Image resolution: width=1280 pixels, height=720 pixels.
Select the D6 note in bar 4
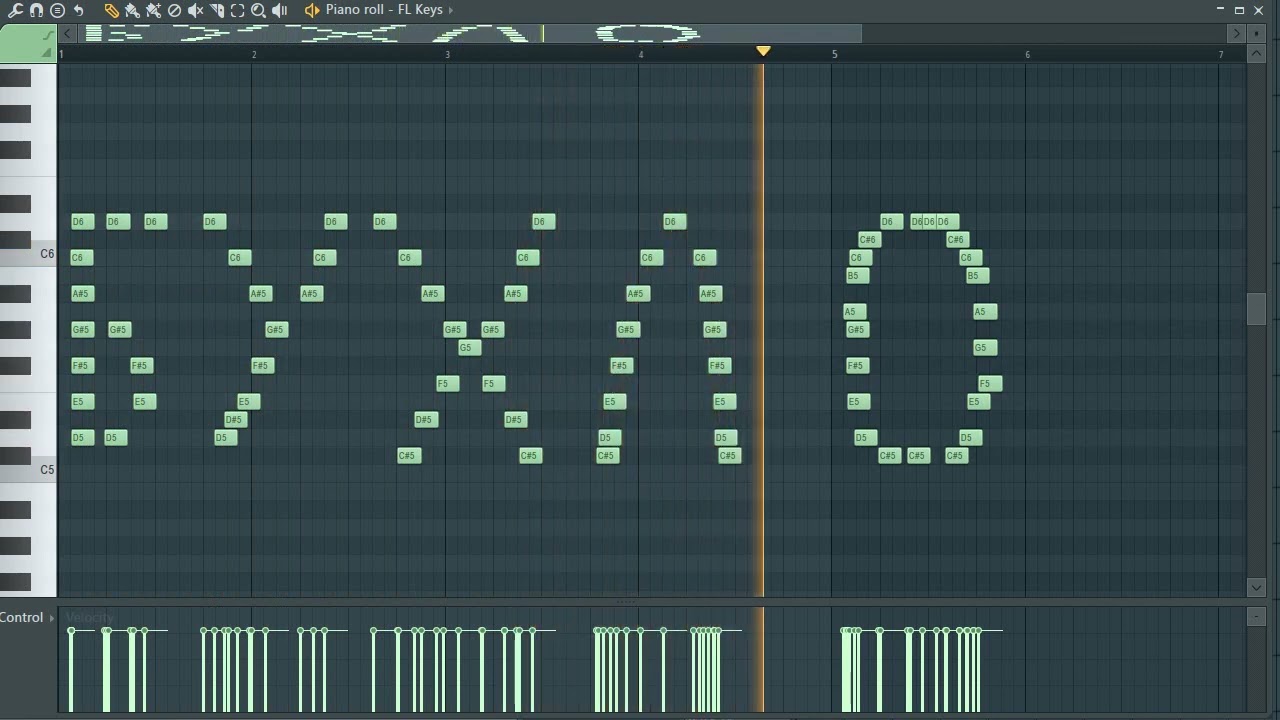click(x=675, y=221)
